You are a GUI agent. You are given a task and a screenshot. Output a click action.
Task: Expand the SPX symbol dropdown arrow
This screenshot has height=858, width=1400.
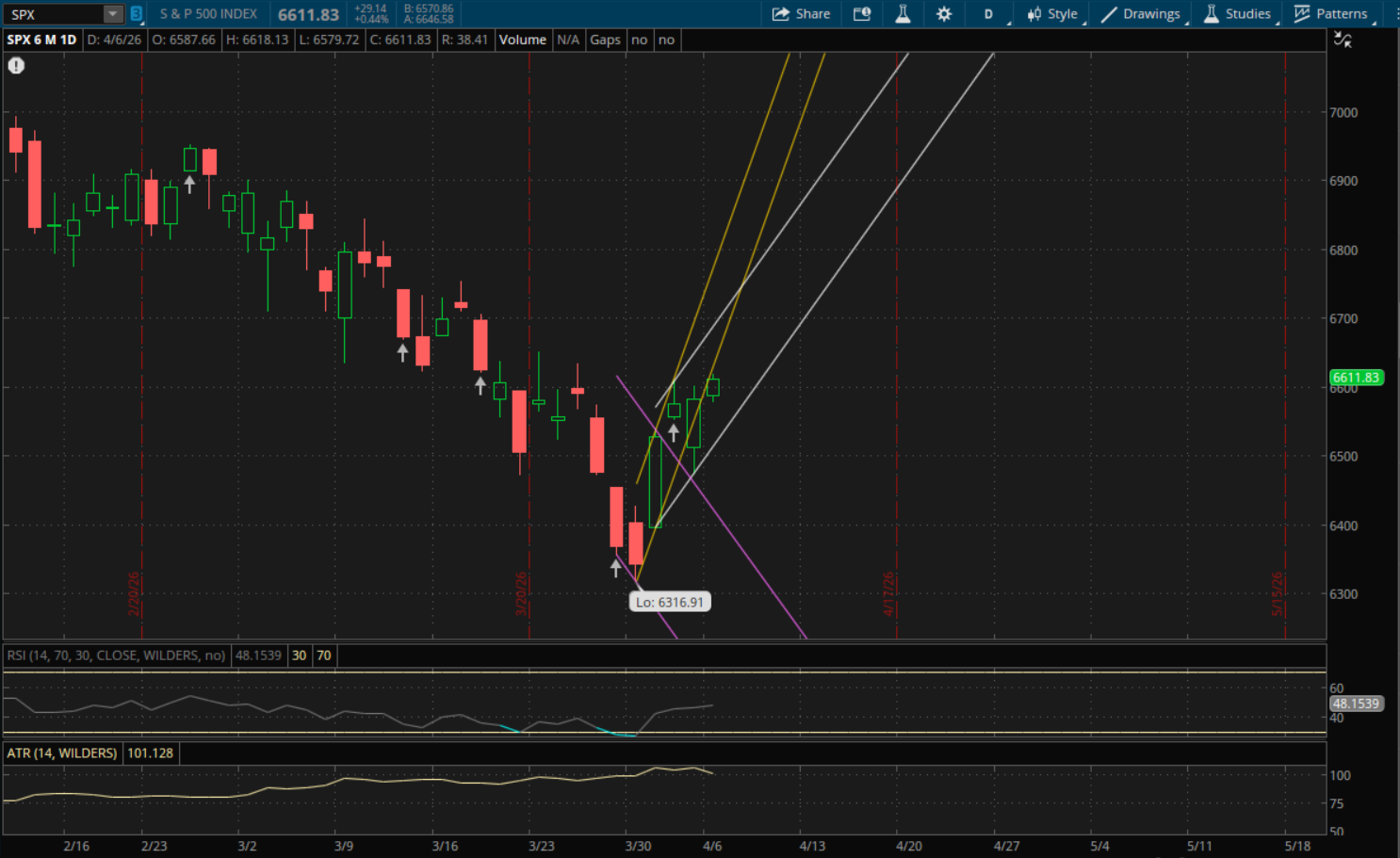(x=113, y=14)
